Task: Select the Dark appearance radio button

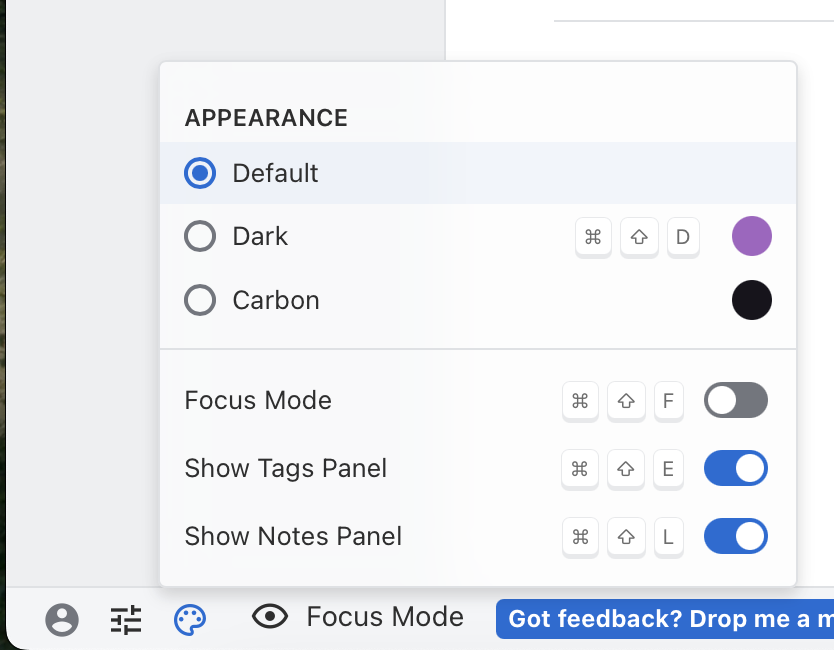Action: point(201,237)
